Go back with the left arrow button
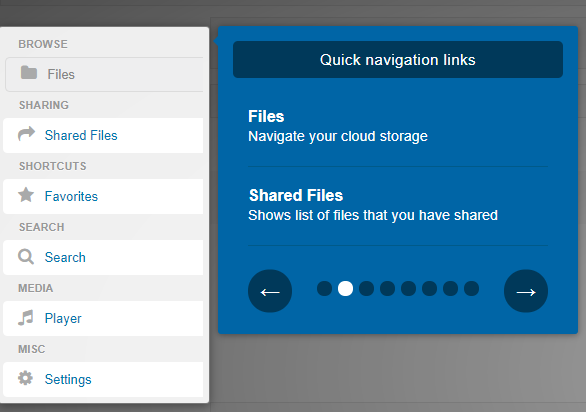The height and width of the screenshot is (412, 586). [270, 291]
